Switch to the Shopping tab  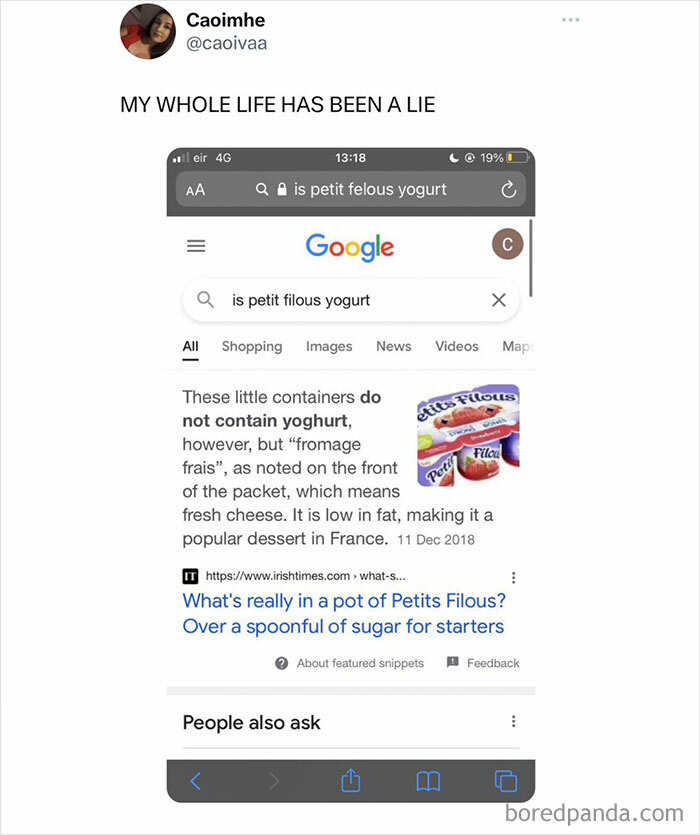pos(252,346)
